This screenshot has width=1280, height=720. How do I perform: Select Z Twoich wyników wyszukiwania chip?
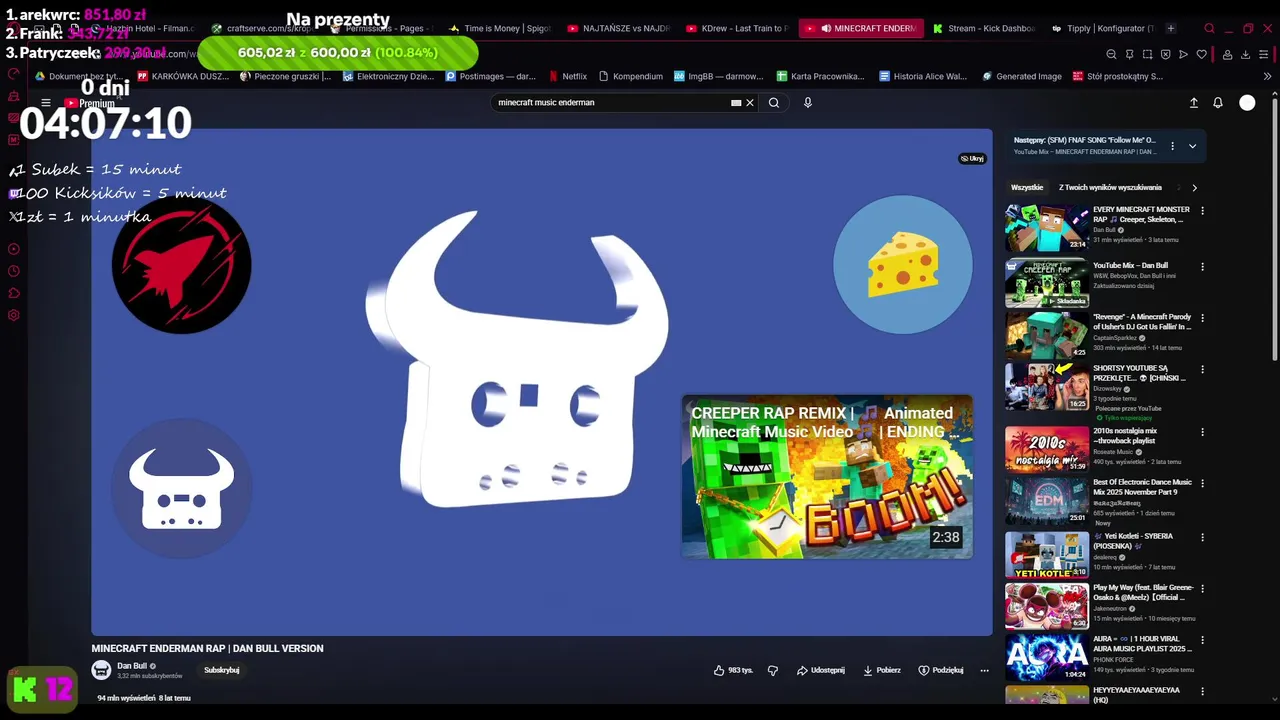click(x=1110, y=187)
